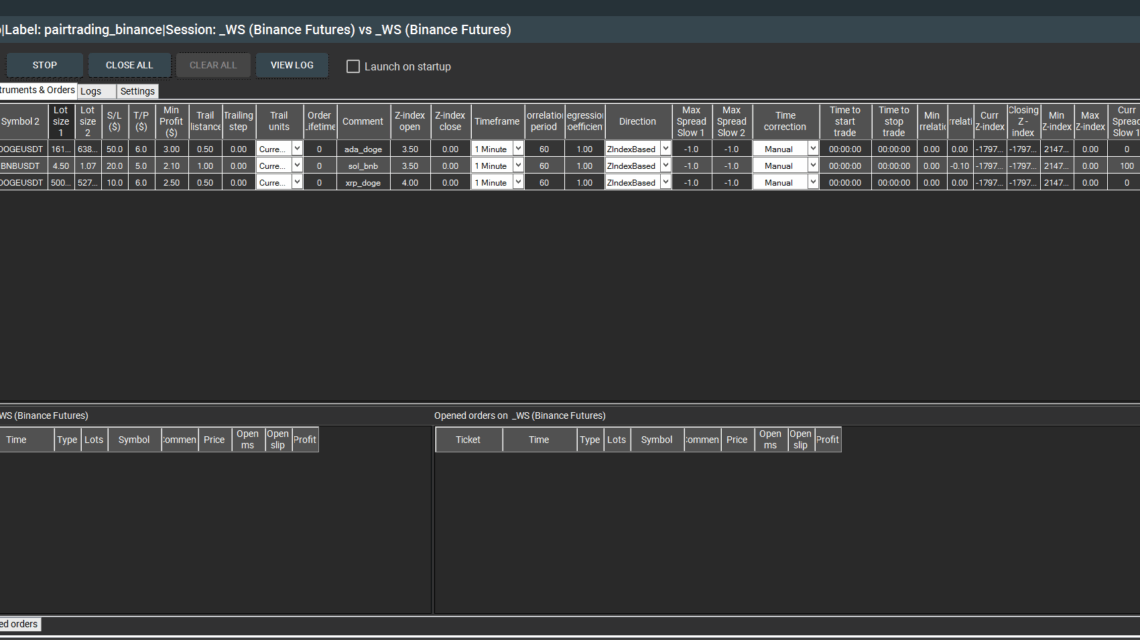The image size is (1140, 640).
Task: Enable the Launch on startup checkbox
Action: click(353, 67)
